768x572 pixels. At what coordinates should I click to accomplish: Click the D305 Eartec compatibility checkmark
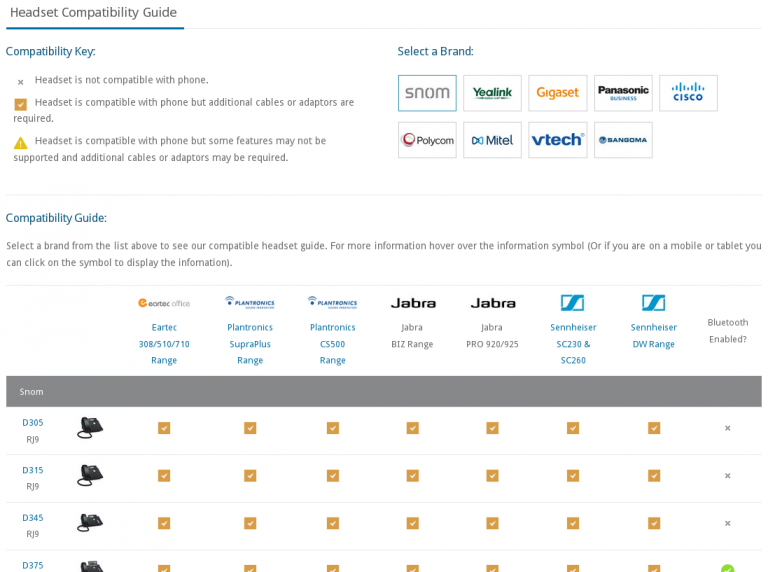pyautogui.click(x=164, y=428)
